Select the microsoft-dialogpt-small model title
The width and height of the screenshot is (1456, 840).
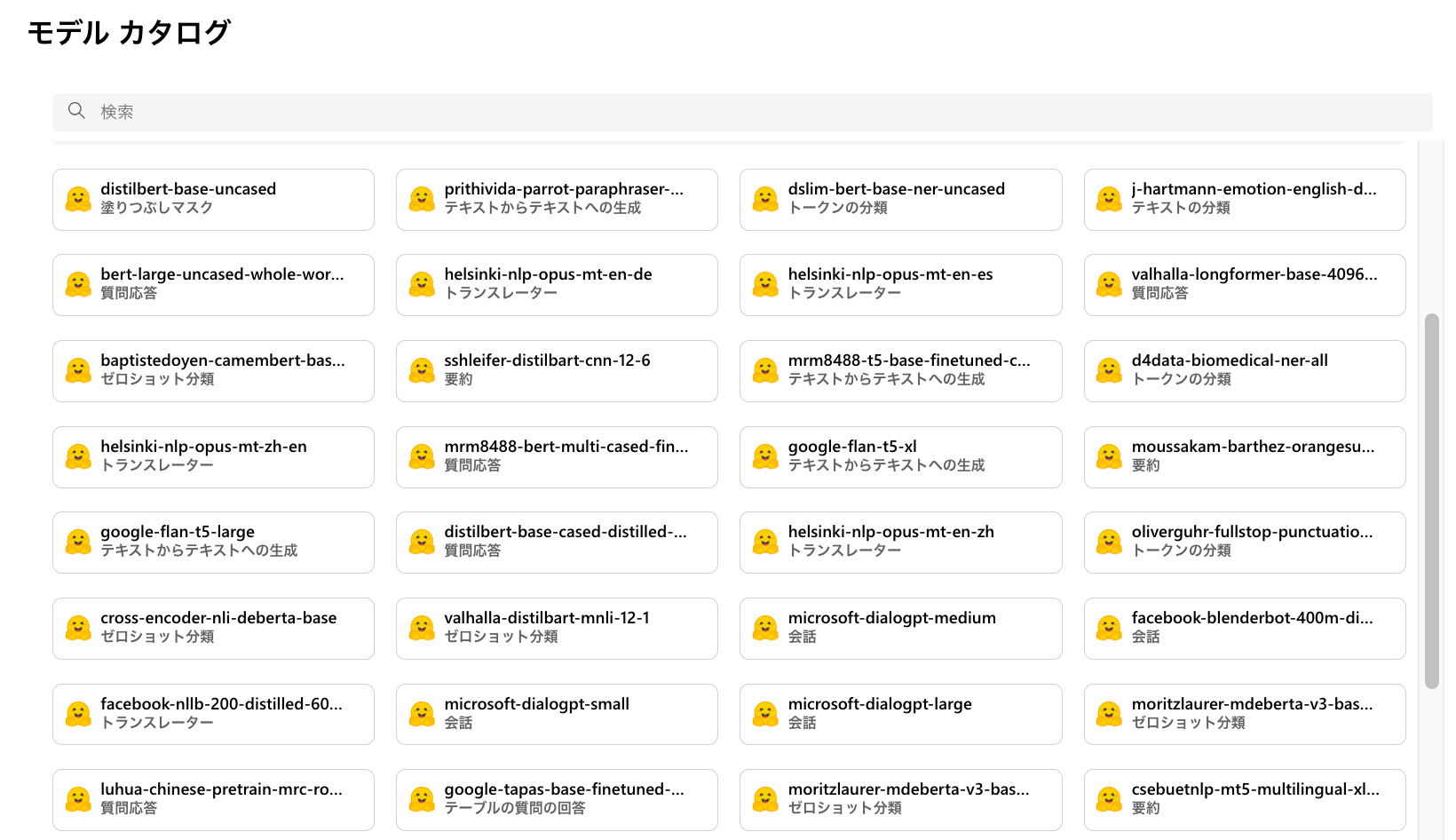click(x=536, y=704)
